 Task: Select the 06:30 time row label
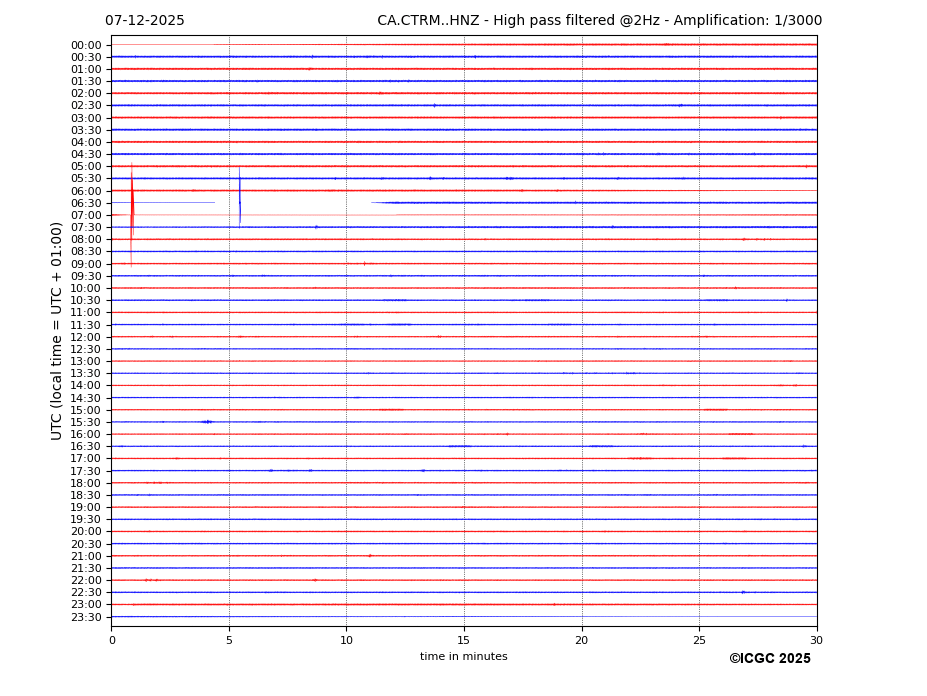pos(86,203)
